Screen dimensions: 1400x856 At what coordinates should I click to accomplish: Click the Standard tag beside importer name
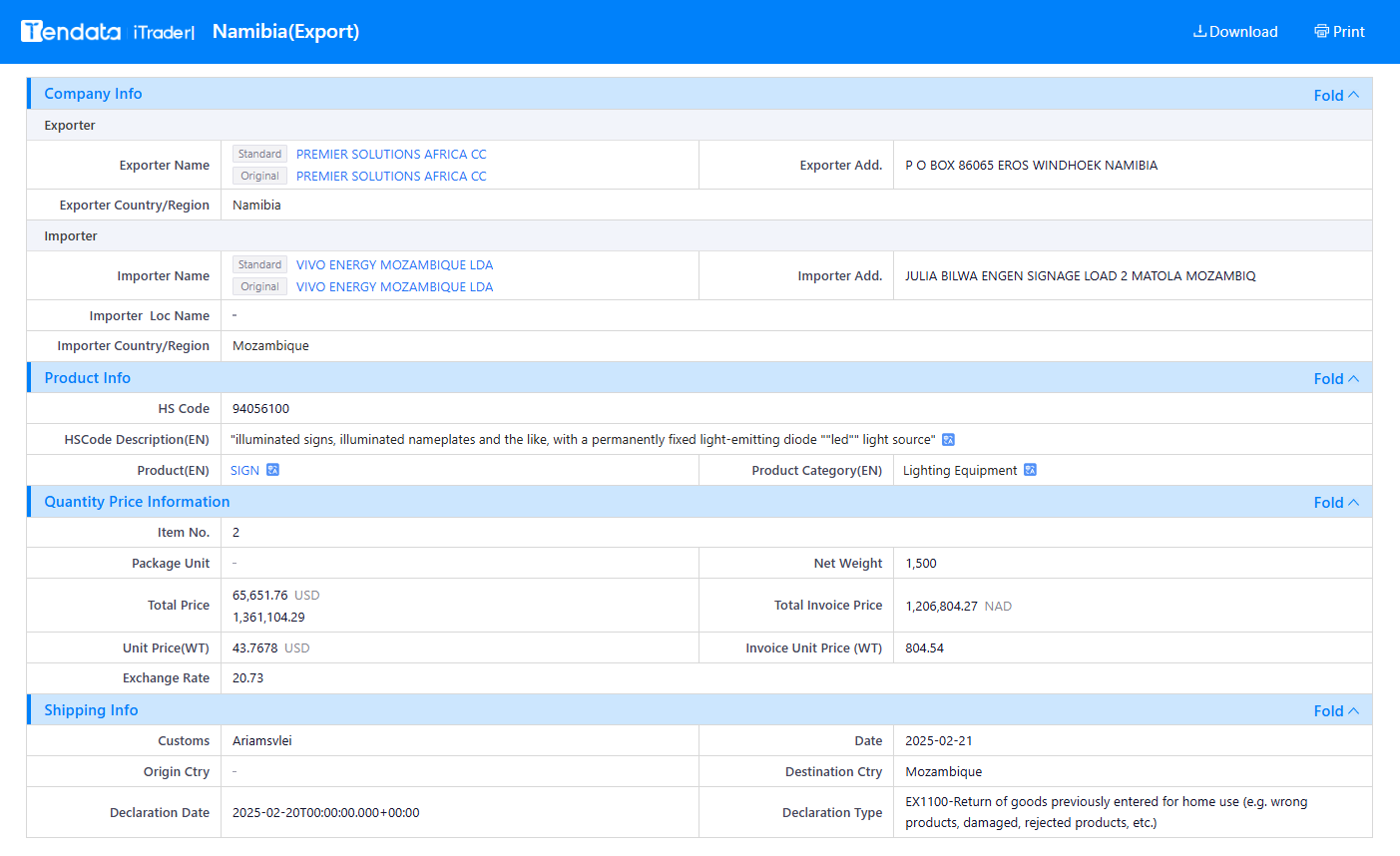click(259, 264)
